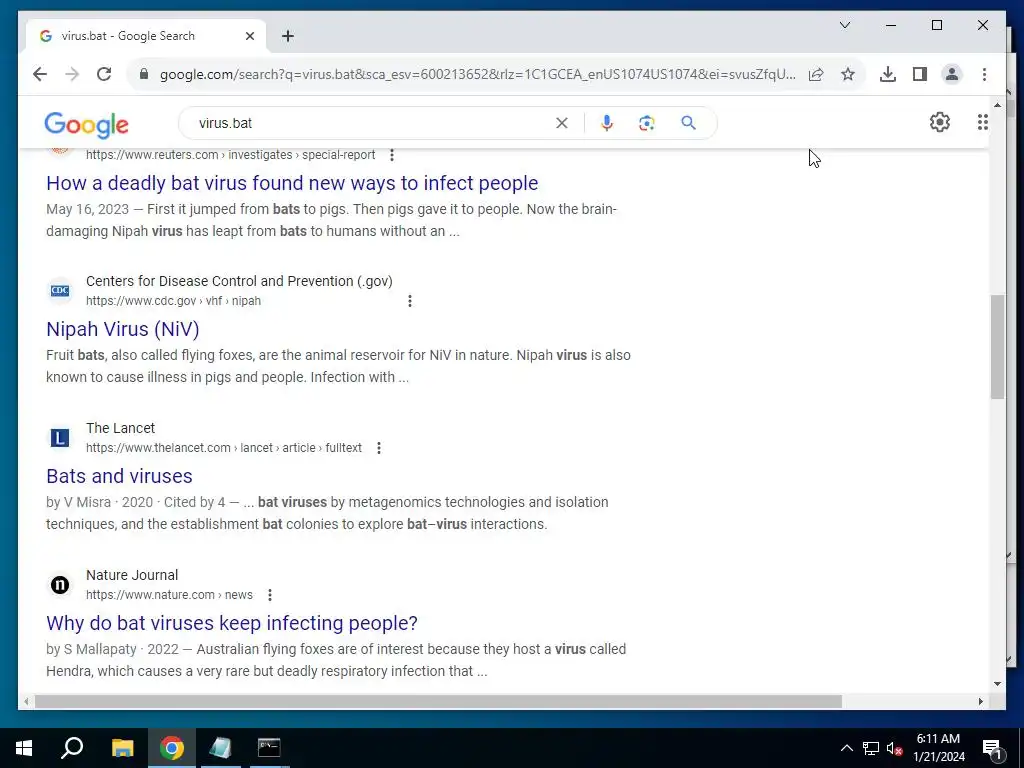Click the horizontal scrollbar right arrow
Screen dimensions: 1024x768
tap(980, 701)
